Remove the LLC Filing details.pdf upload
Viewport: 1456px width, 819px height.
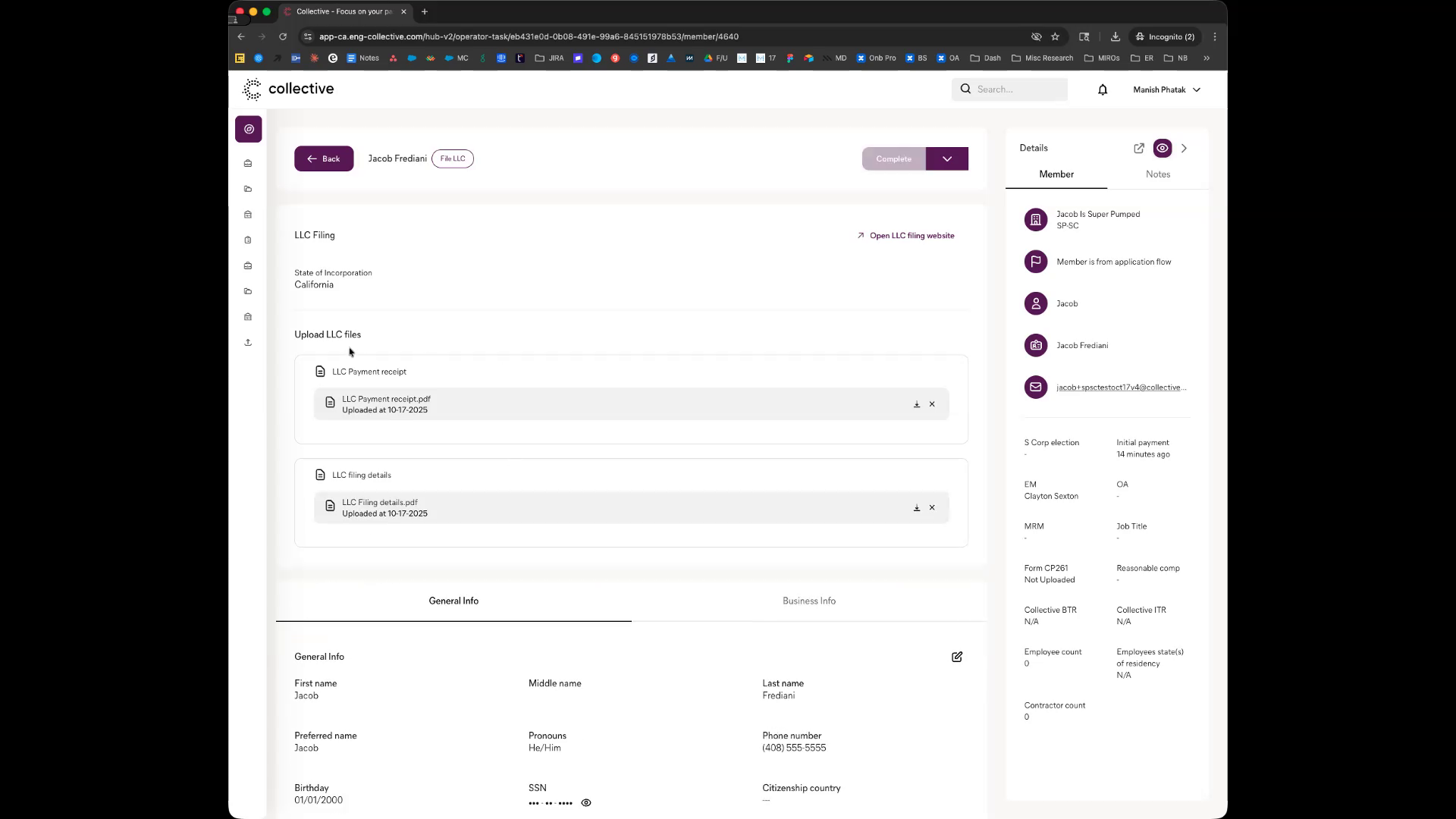click(x=932, y=507)
